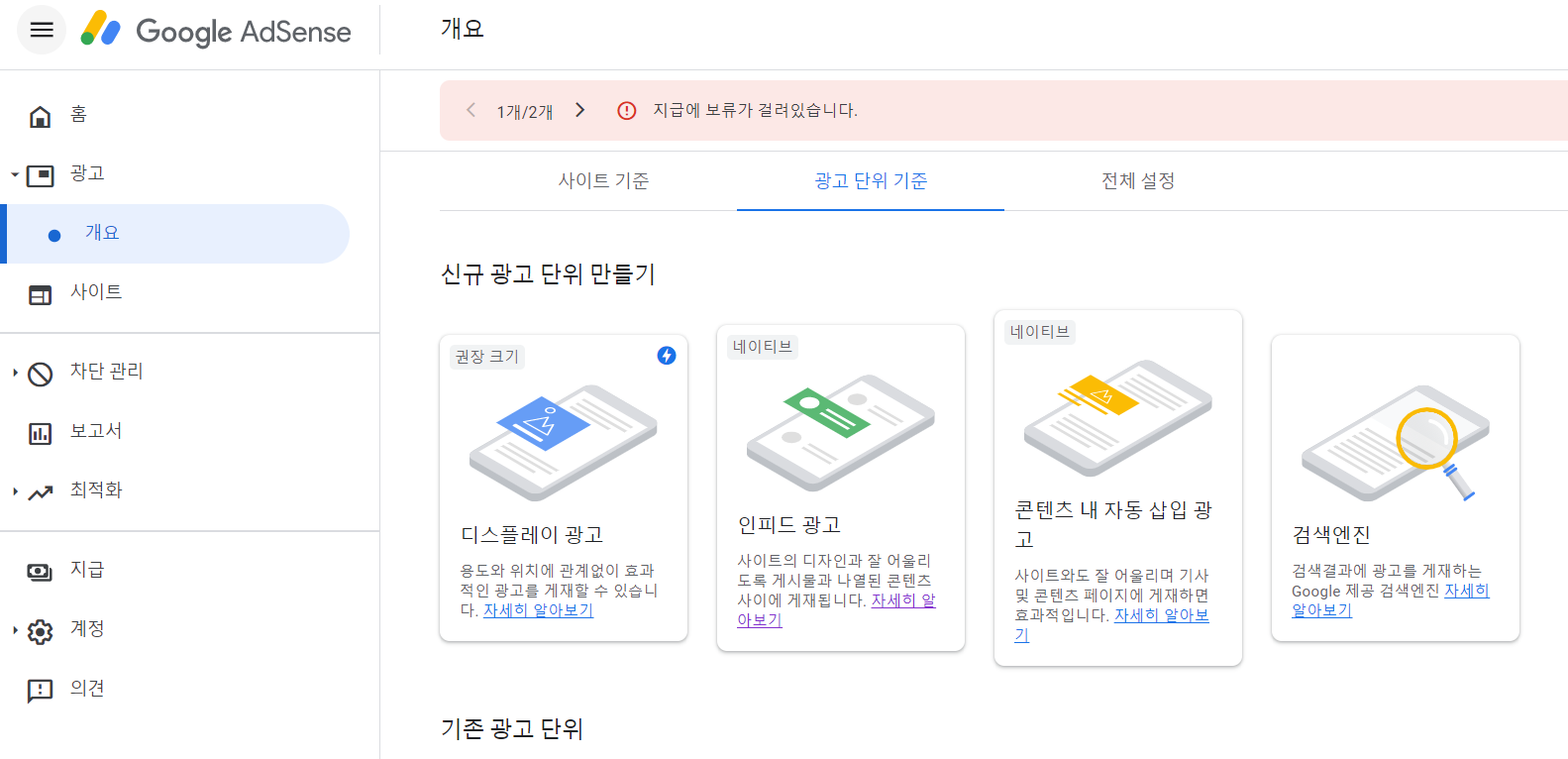This screenshot has height=759, width=1568.
Task: Go to previous notification with left chevron
Action: pyautogui.click(x=471, y=110)
